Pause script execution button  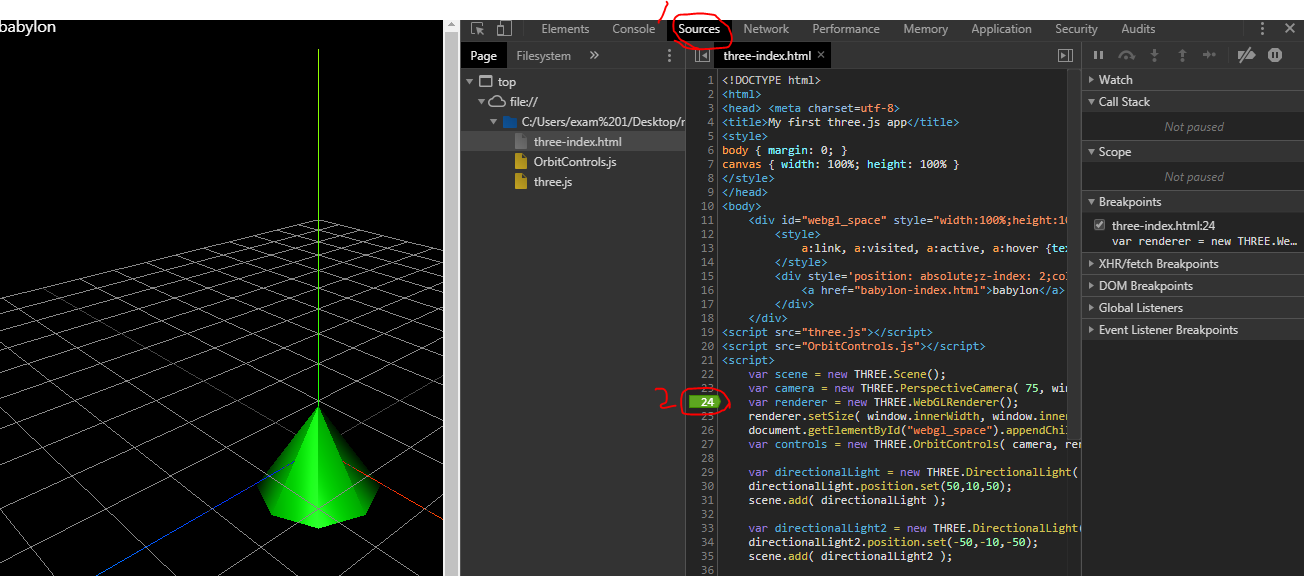[1099, 56]
